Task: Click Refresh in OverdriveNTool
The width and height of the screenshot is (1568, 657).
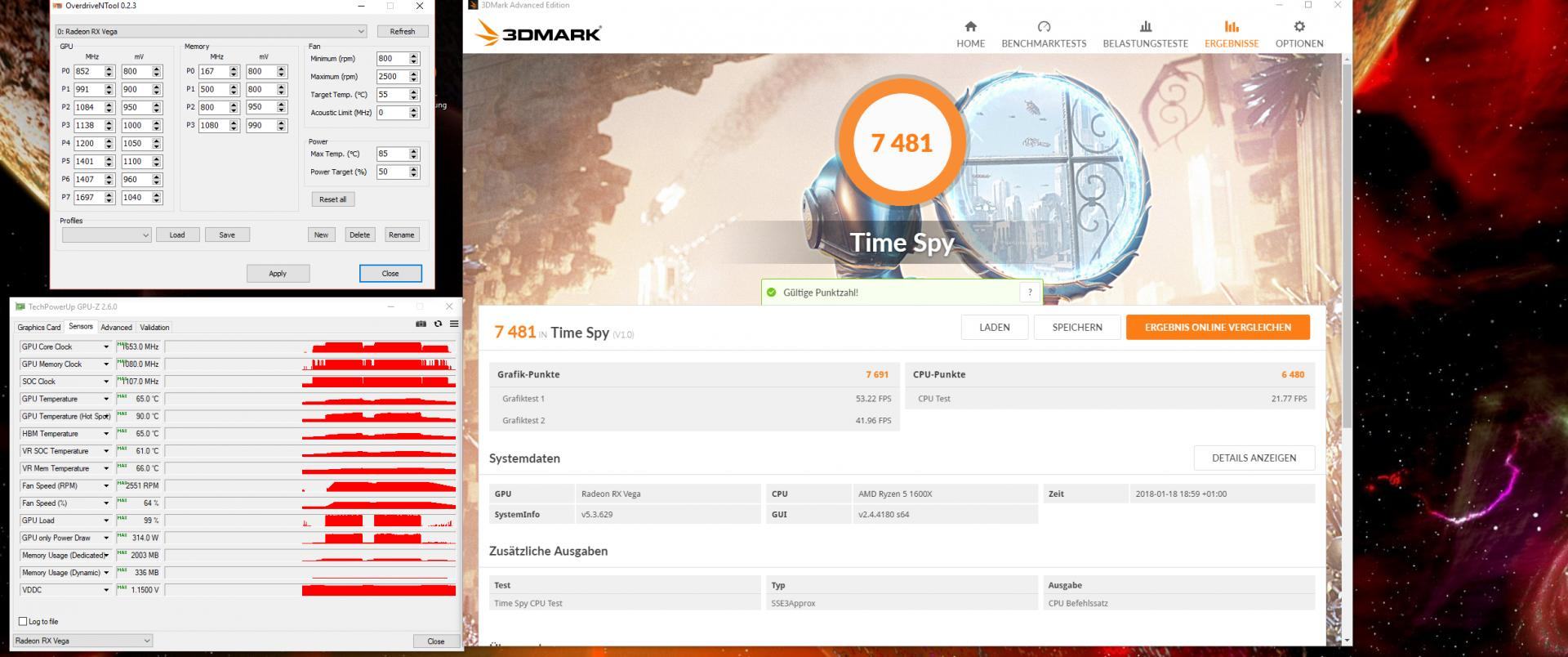Action: click(403, 31)
